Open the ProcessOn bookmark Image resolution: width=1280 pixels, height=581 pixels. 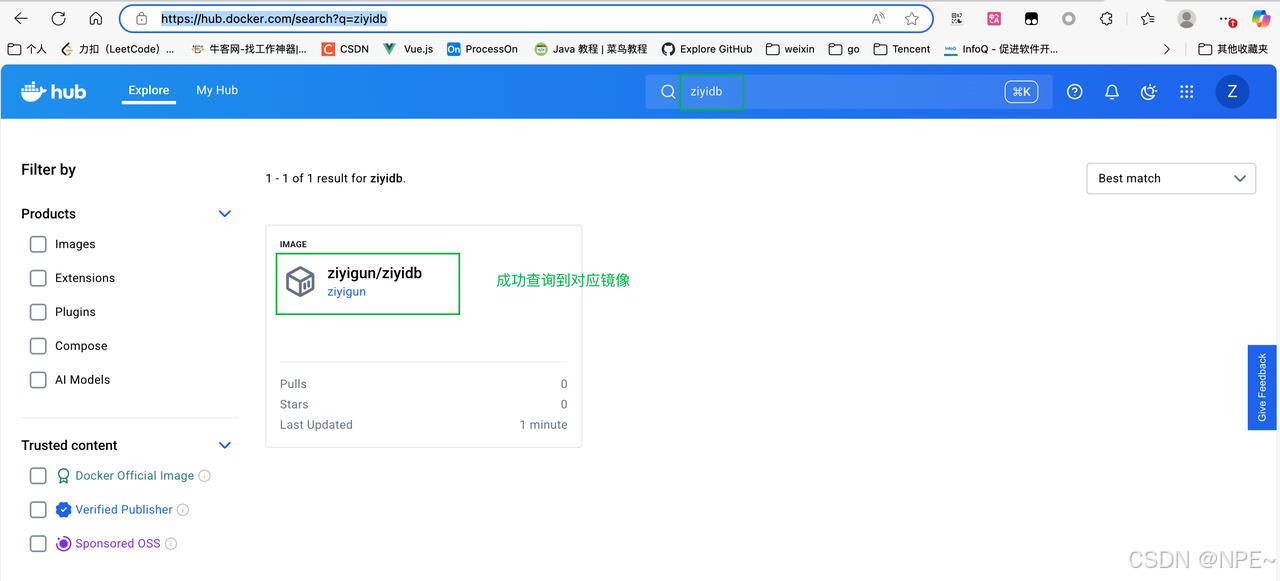tap(482, 49)
